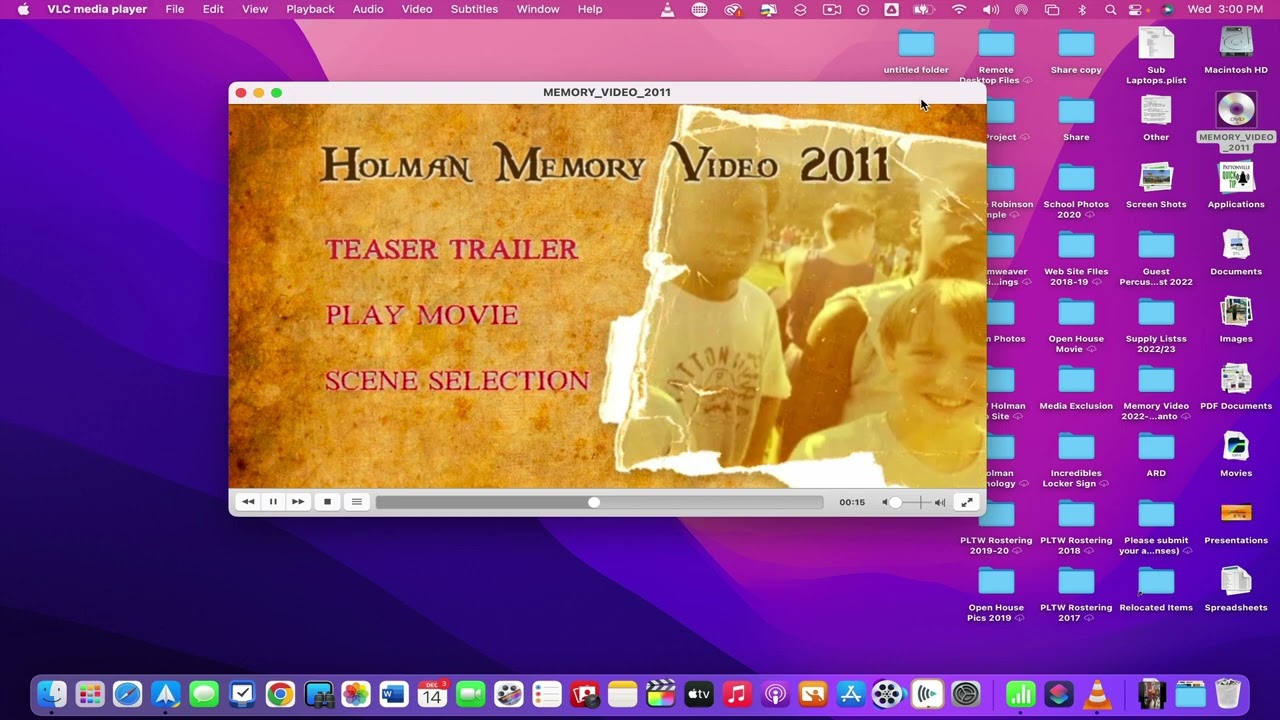
Task: Select Sub Laptops.plist file on desktop
Action: [x=1156, y=55]
